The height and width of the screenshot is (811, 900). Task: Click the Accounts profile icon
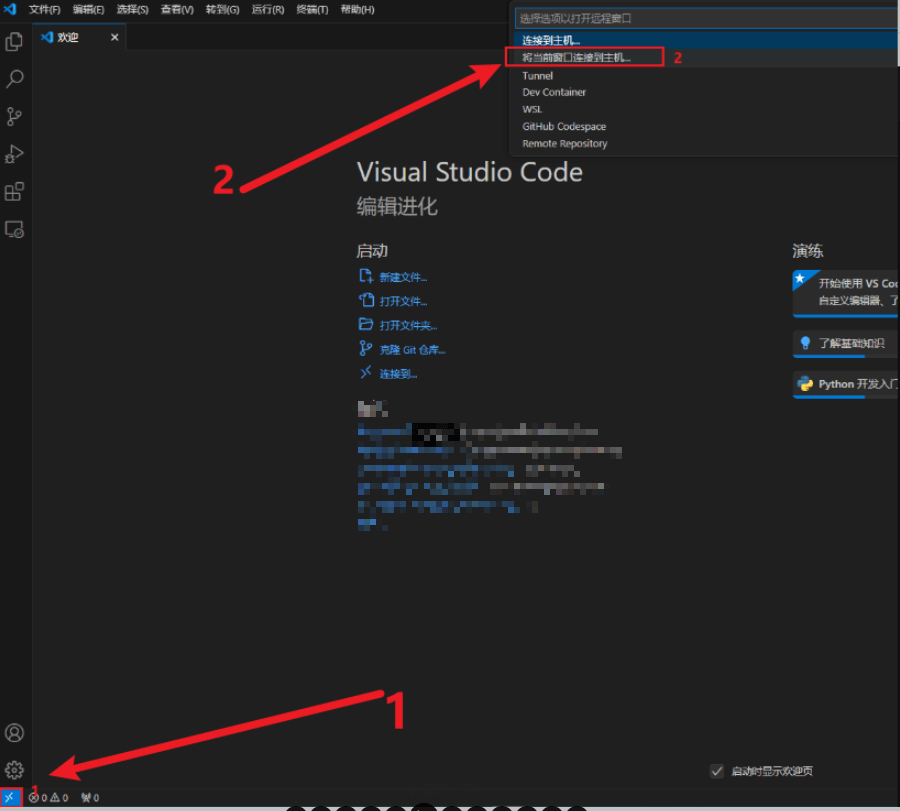point(15,733)
